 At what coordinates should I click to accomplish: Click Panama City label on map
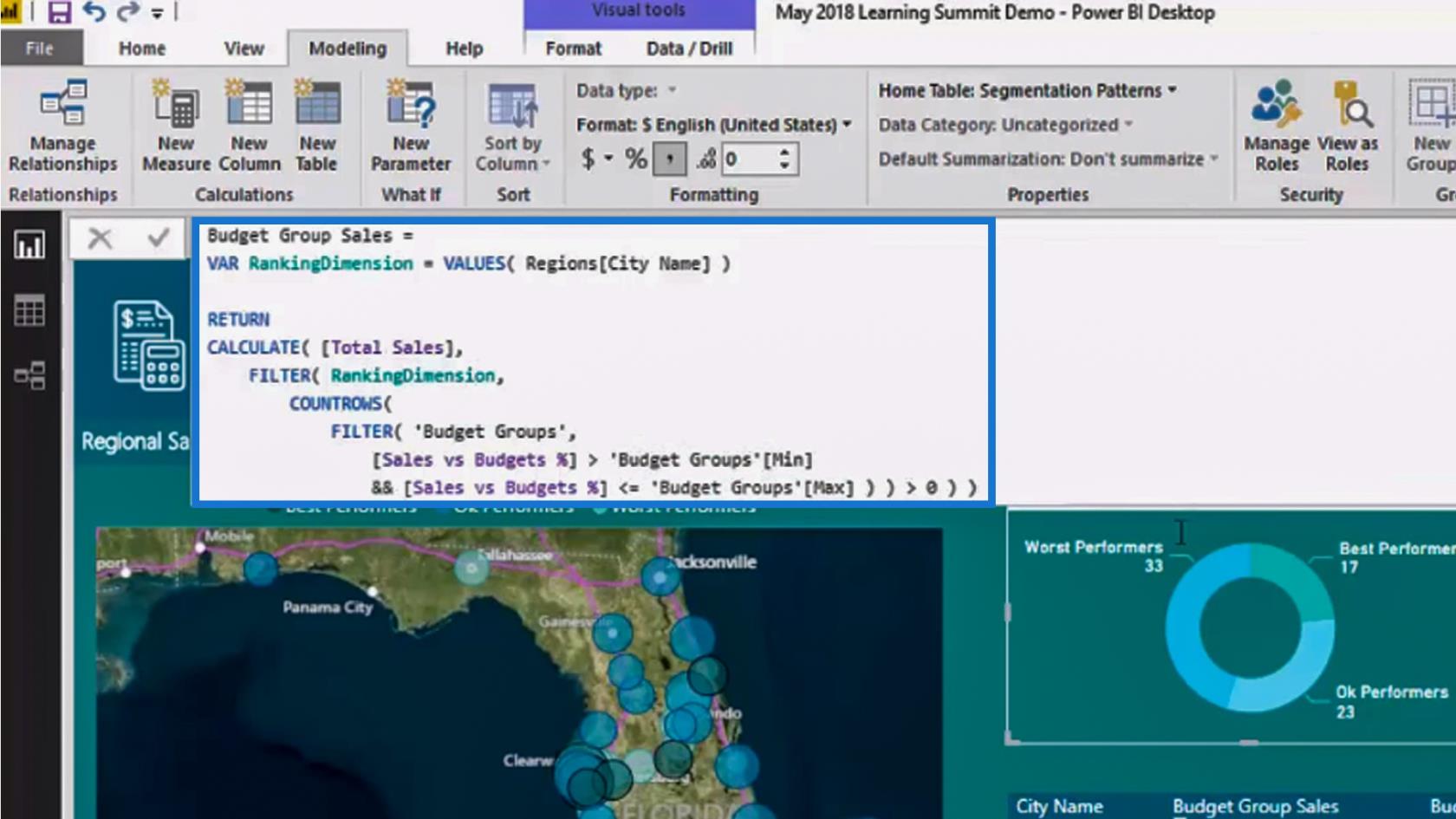(x=328, y=608)
